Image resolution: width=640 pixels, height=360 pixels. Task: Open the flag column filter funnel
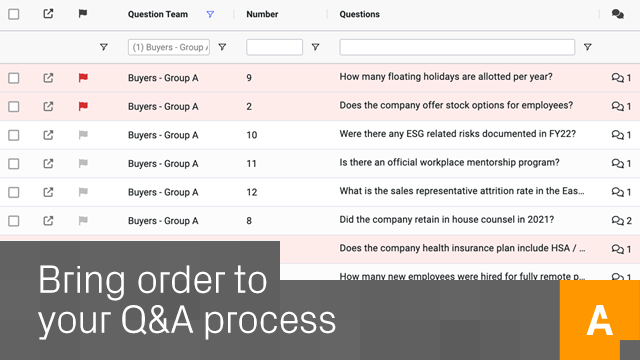104,47
